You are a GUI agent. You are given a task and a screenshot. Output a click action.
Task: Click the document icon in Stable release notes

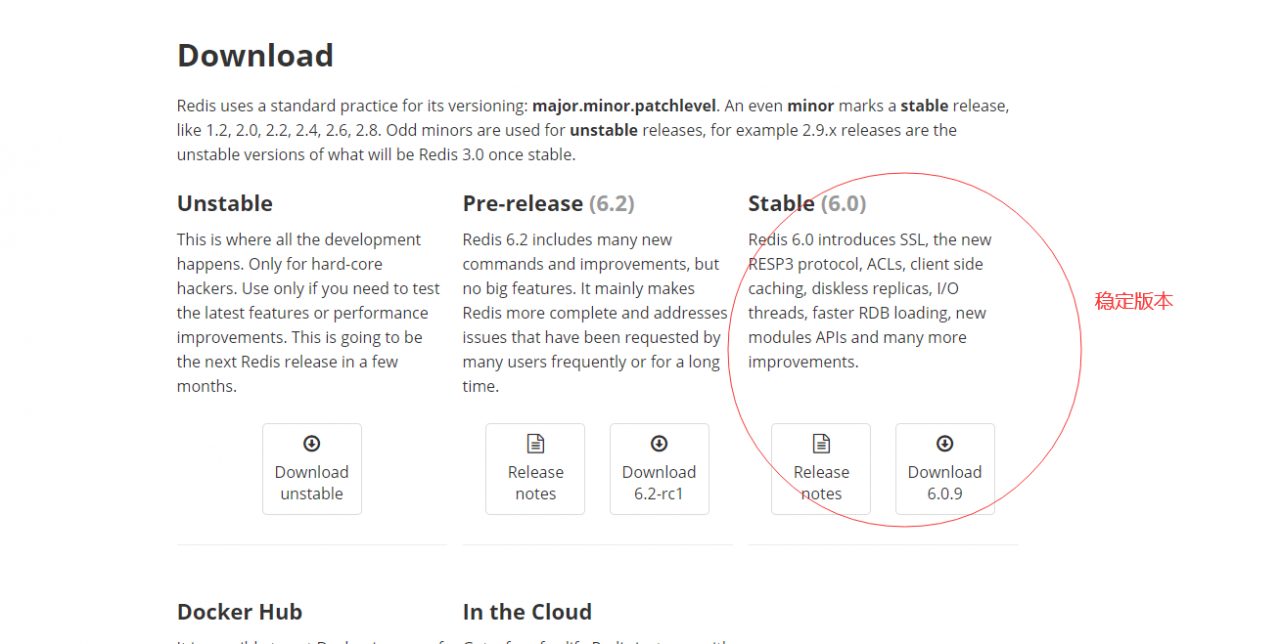click(x=821, y=444)
